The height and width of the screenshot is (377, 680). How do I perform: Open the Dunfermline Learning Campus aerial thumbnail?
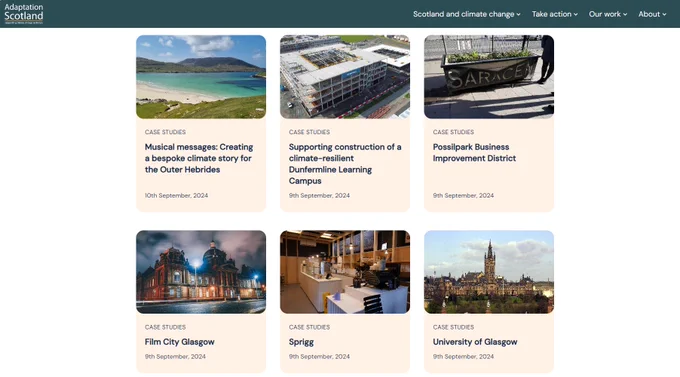345,77
